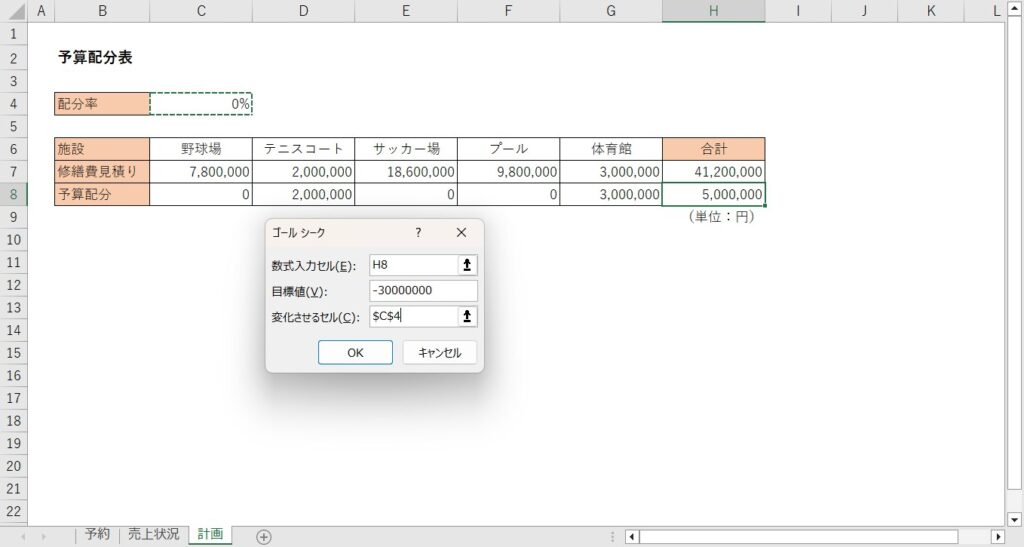Switch to the 予約 sheet tab
Viewport: 1024px width, 547px height.
pos(97,535)
